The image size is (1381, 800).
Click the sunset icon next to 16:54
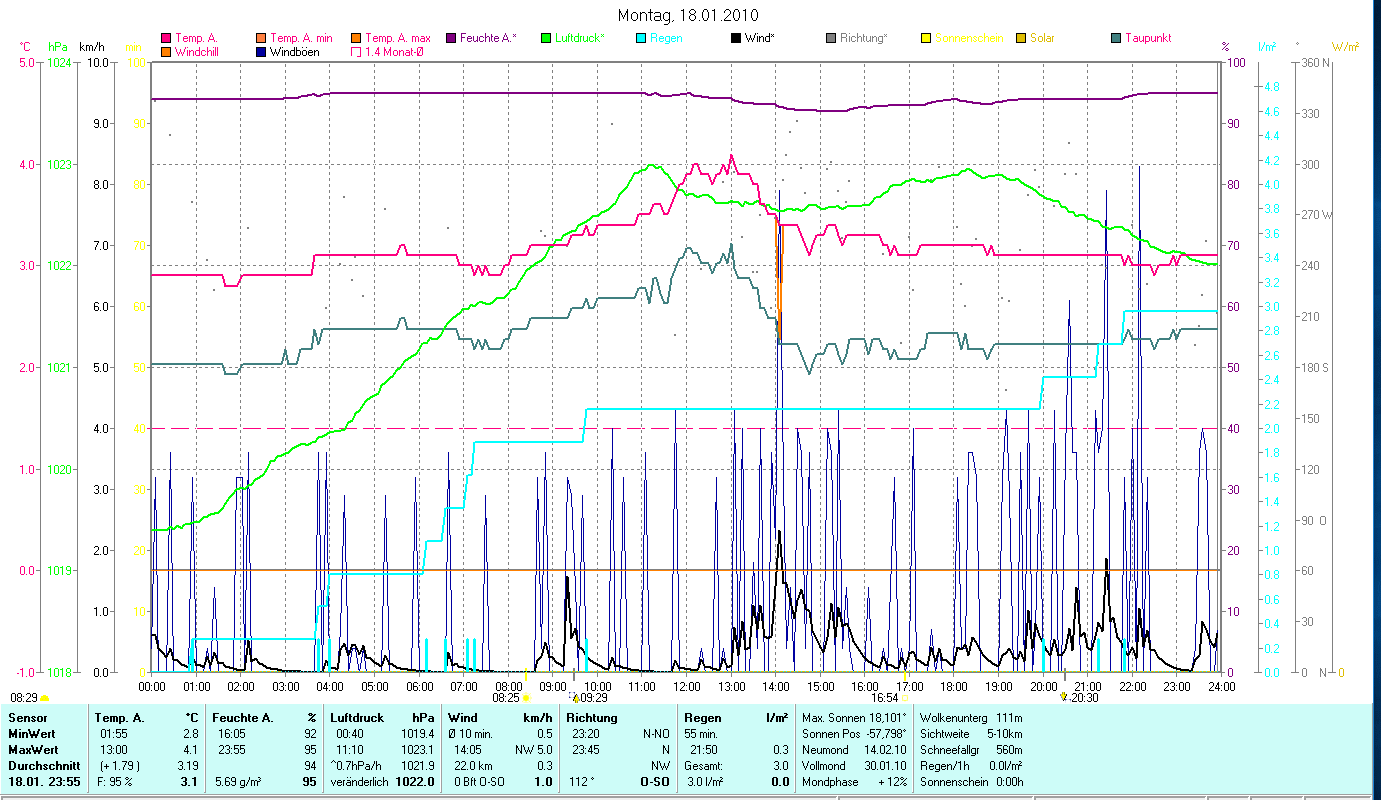coord(904,698)
